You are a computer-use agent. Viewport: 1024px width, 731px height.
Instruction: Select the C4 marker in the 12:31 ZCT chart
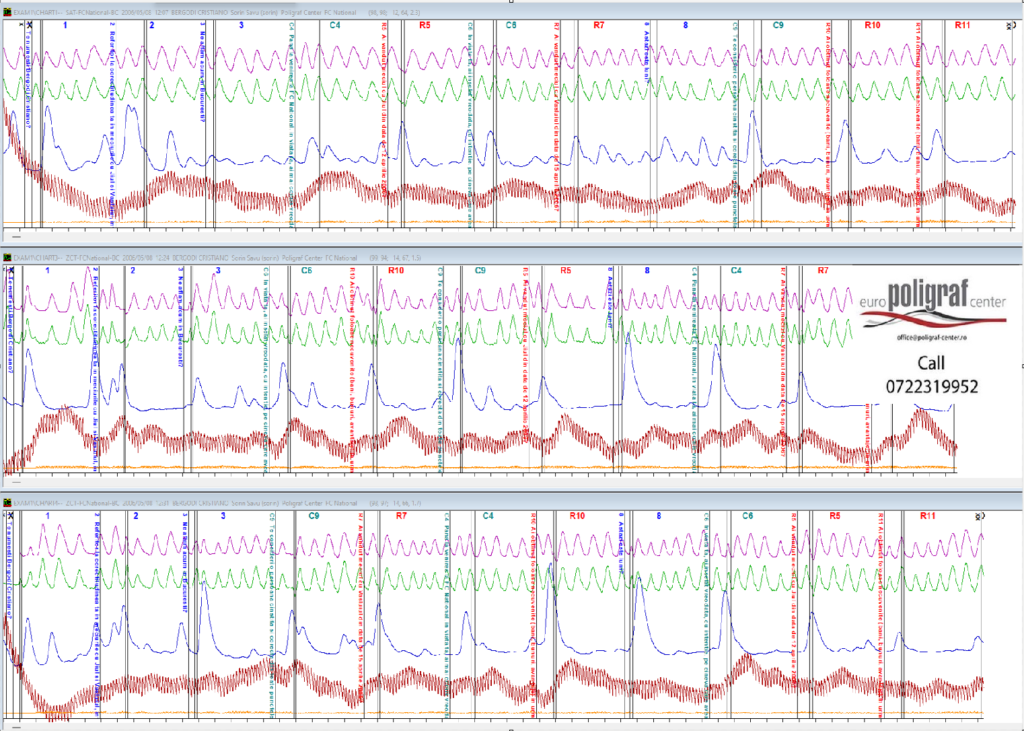(x=488, y=515)
